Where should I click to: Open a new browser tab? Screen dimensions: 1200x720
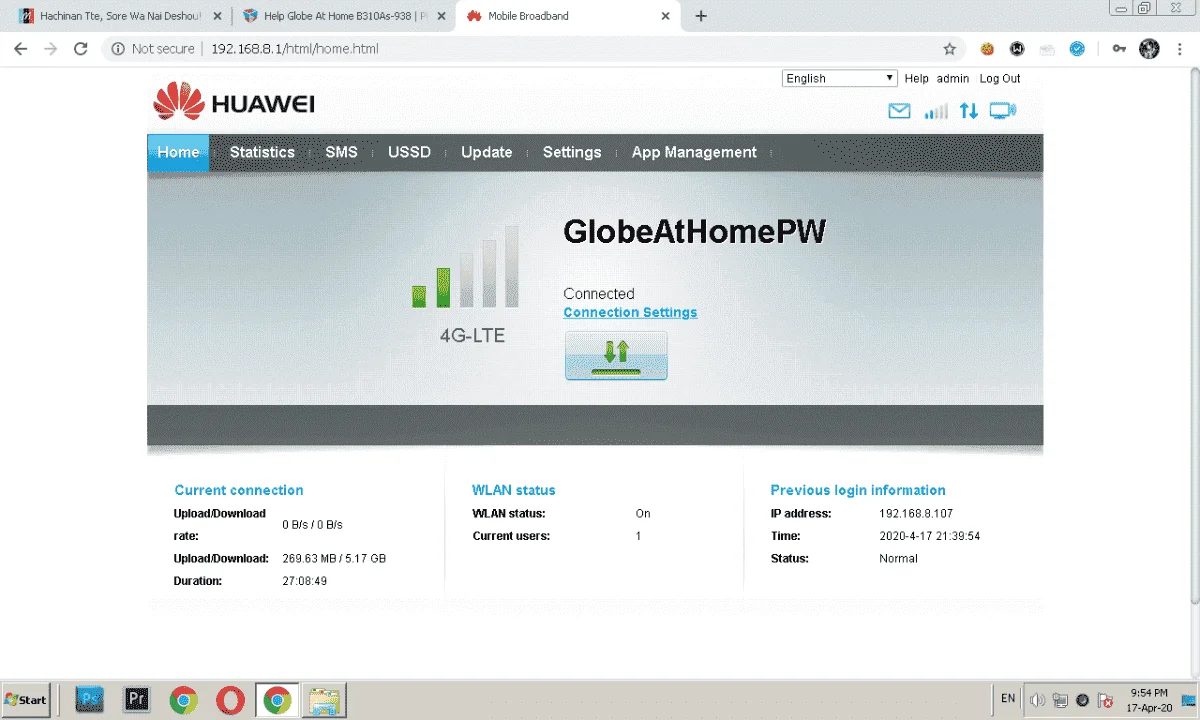pyautogui.click(x=701, y=16)
